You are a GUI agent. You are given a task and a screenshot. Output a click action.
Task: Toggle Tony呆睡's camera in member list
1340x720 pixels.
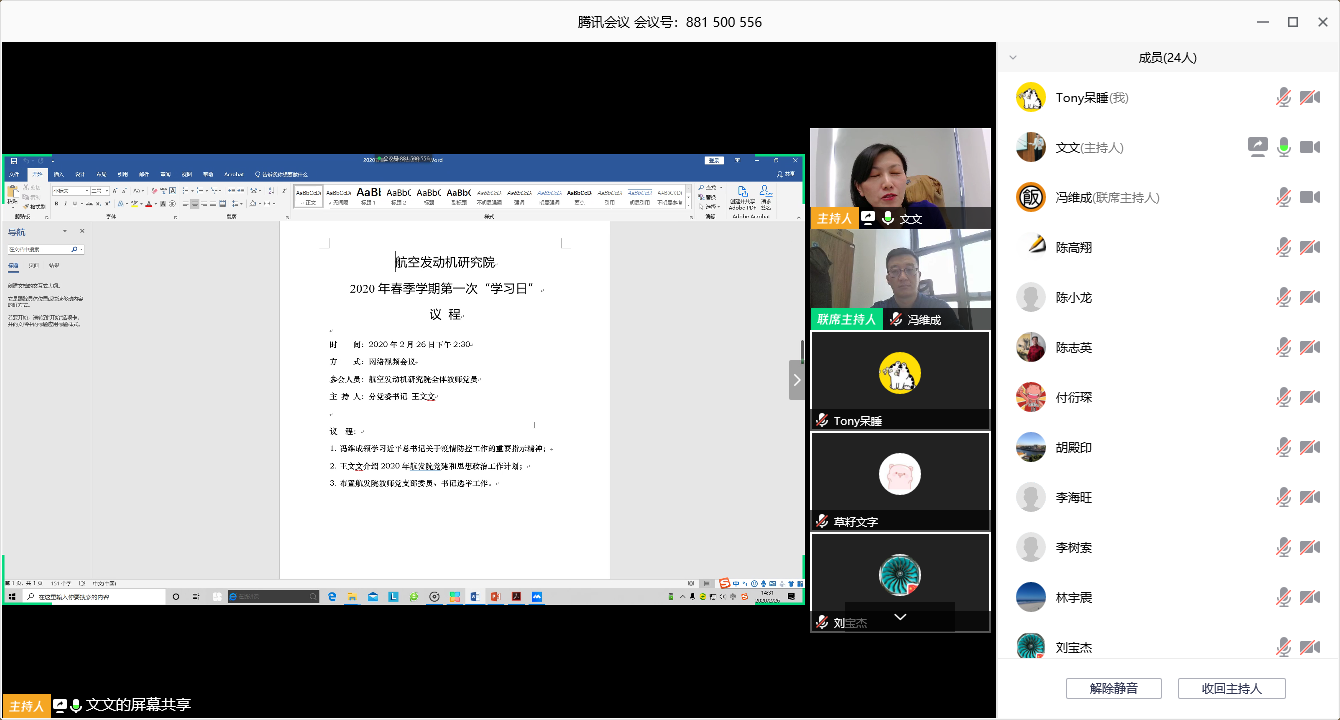[x=1310, y=98]
